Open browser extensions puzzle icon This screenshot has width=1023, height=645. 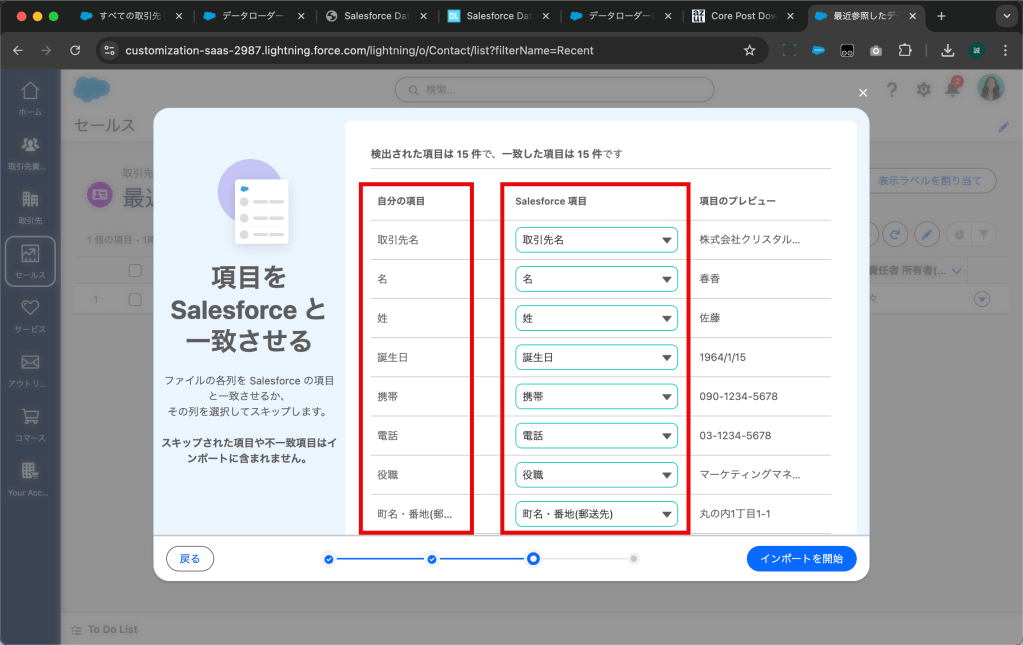coord(905,50)
